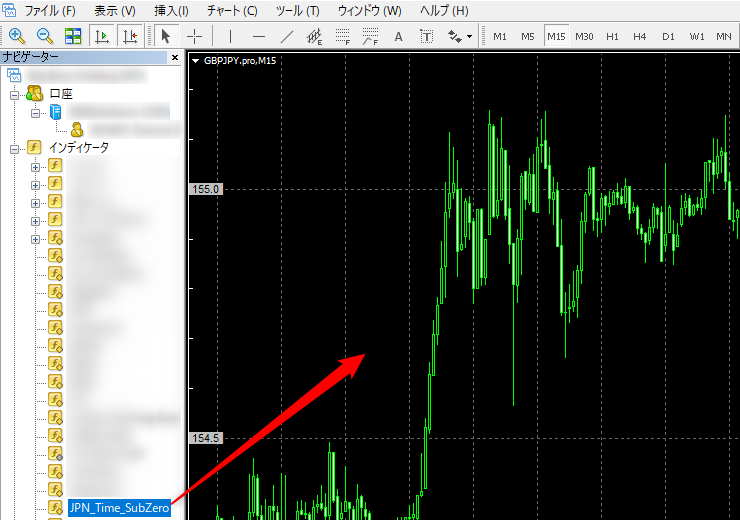Click the zoom out magnifier icon

tap(44, 36)
